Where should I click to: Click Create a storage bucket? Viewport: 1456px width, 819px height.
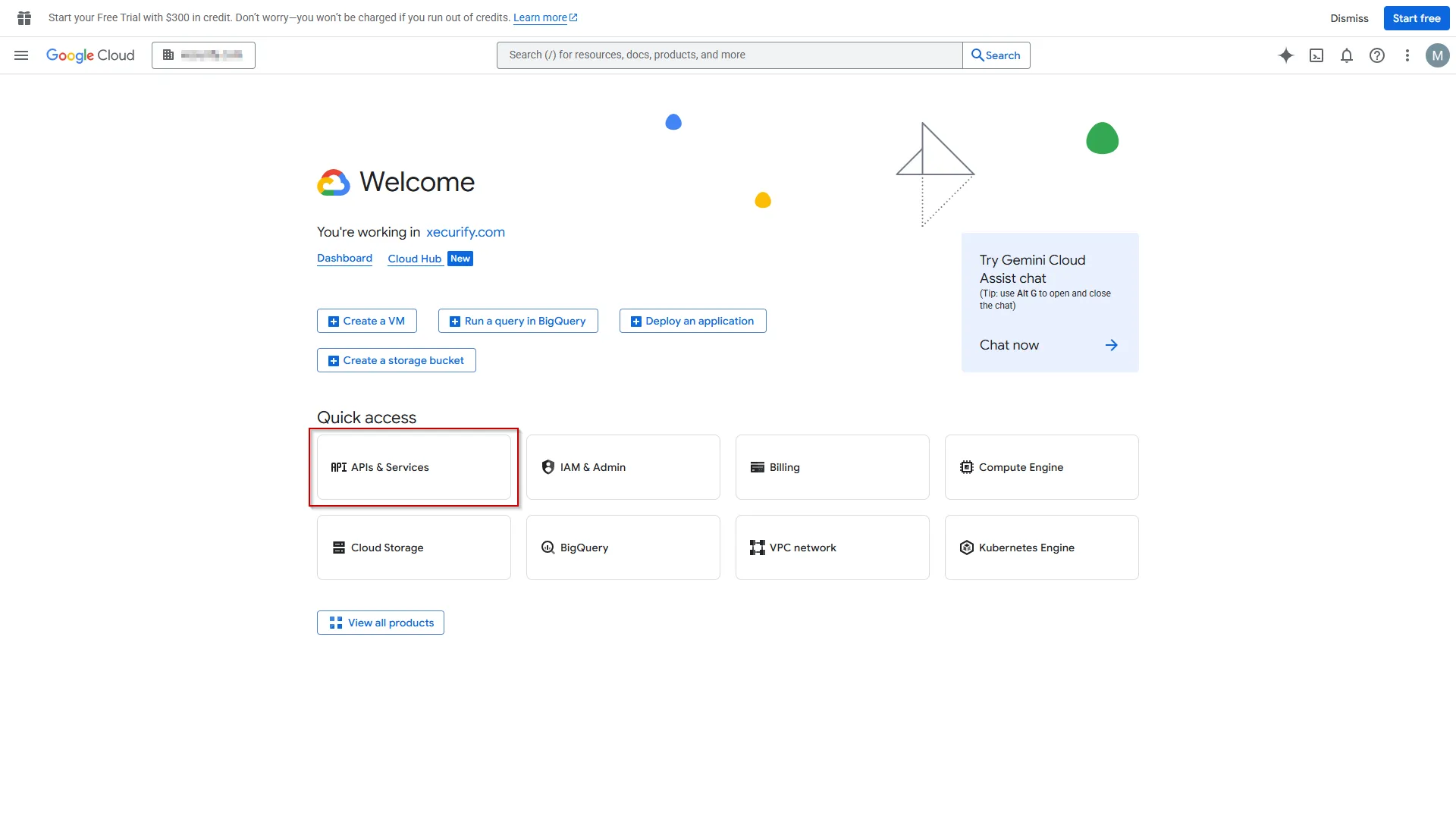pyautogui.click(x=397, y=360)
